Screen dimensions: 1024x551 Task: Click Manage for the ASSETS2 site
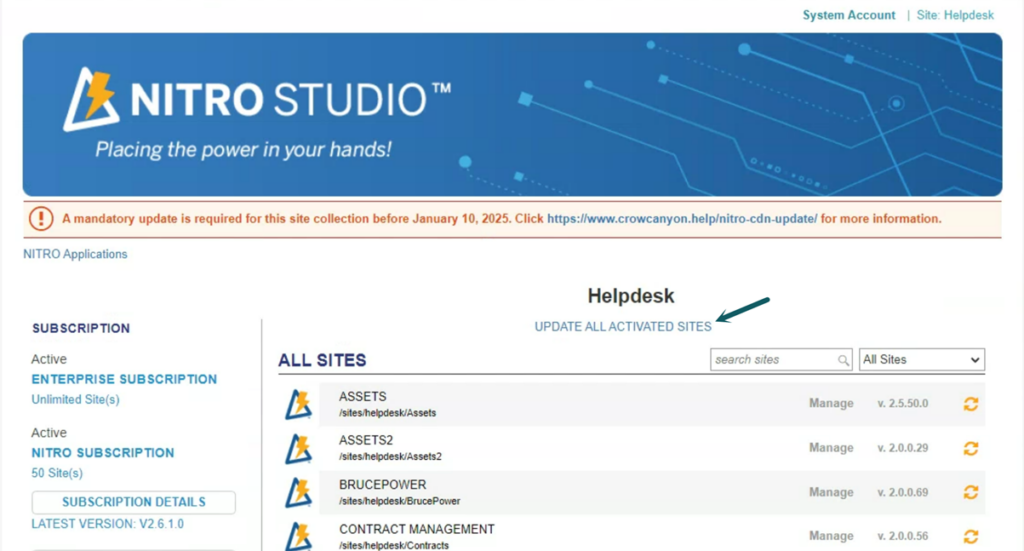click(x=831, y=448)
